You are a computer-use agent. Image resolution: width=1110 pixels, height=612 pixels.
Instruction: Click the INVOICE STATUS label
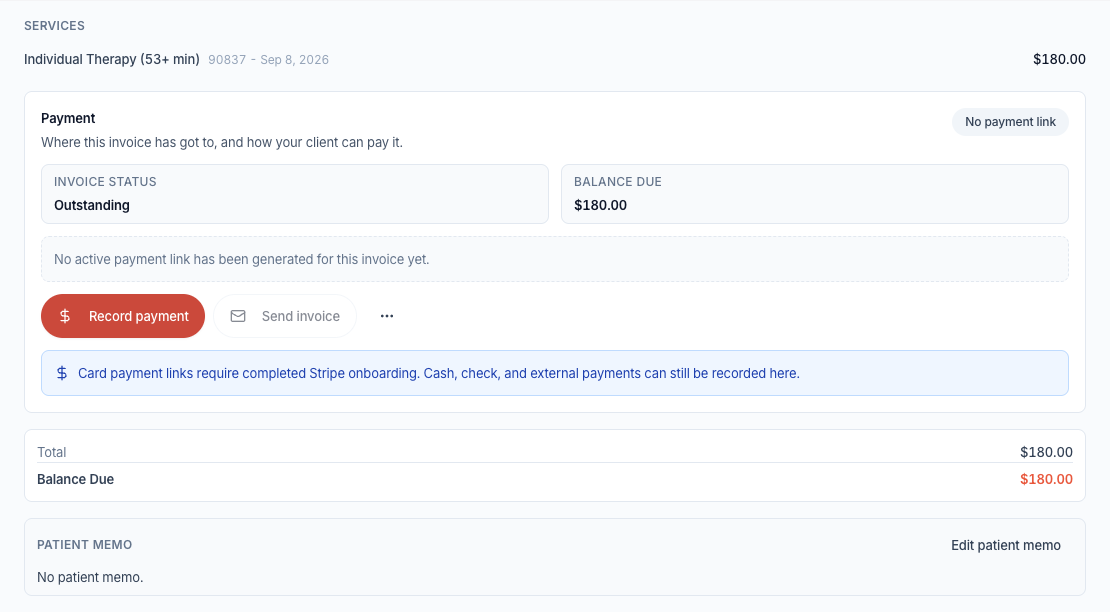coord(105,182)
